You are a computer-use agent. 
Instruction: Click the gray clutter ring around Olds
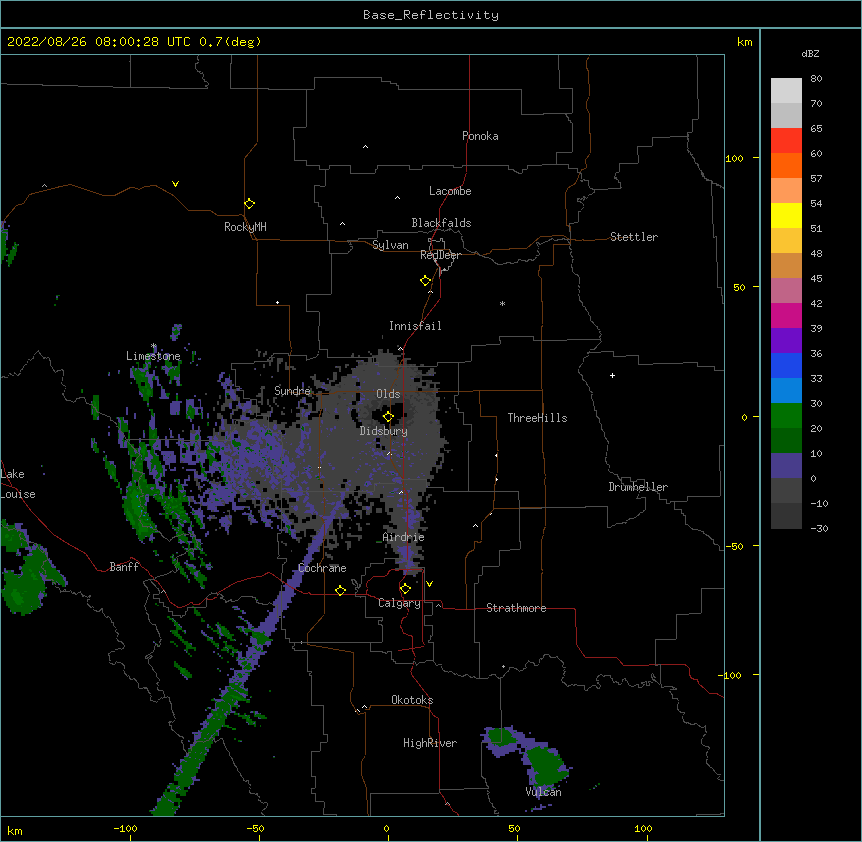pos(388,417)
